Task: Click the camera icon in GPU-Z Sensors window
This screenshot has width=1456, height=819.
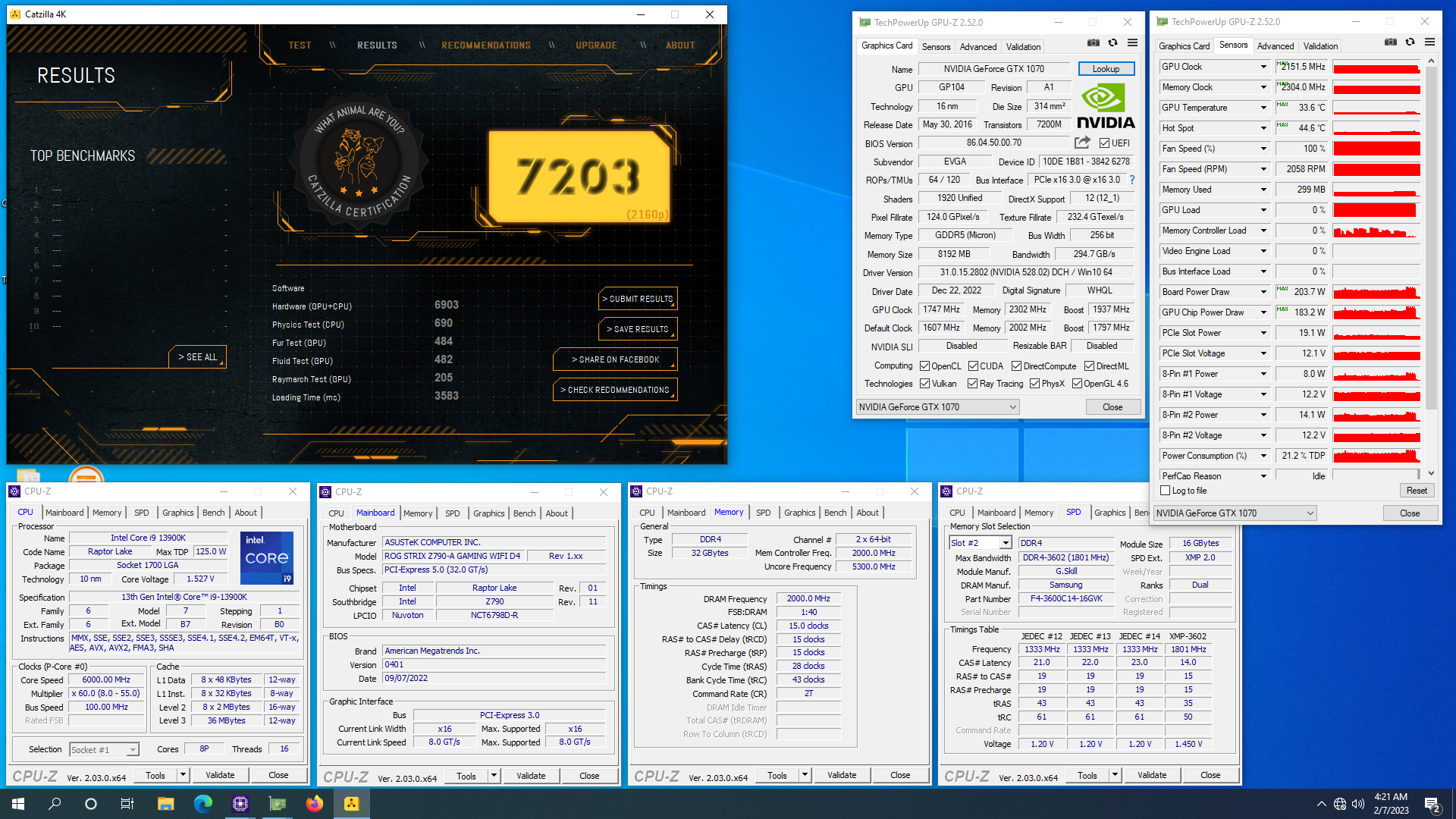Action: (1390, 42)
